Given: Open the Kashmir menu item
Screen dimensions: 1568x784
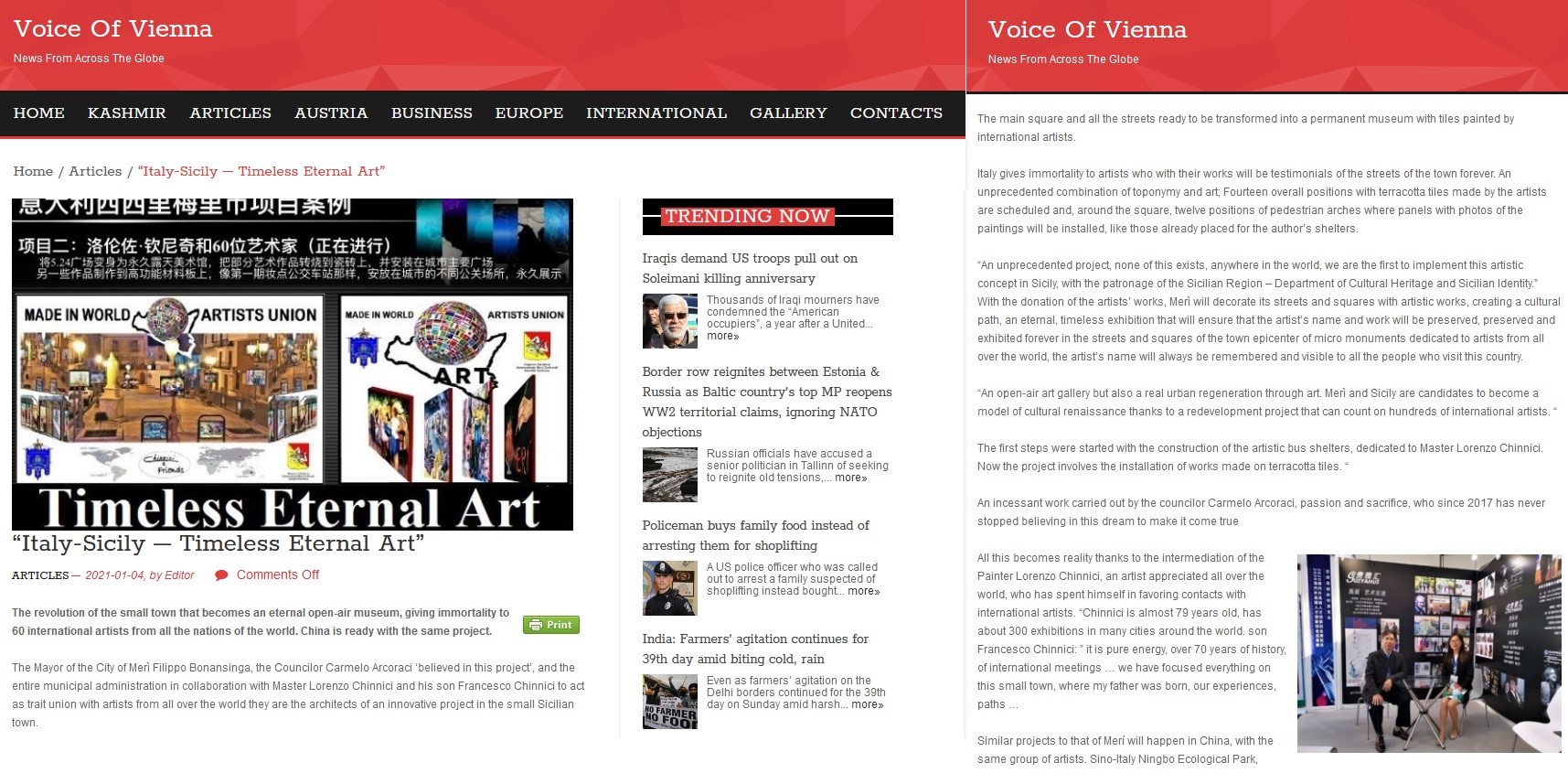Looking at the screenshot, I should tap(127, 113).
